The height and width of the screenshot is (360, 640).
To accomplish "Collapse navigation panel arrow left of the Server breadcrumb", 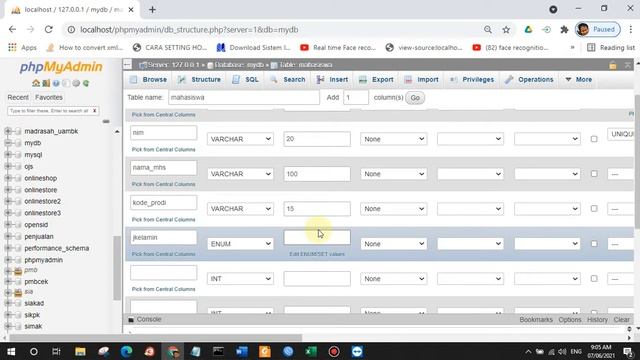I will click(127, 64).
